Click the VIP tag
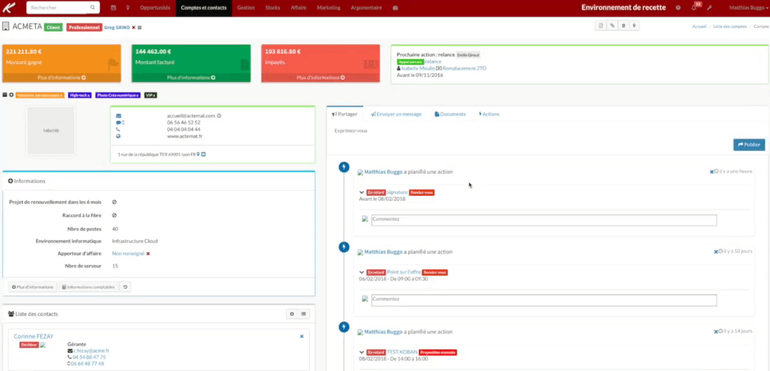The width and height of the screenshot is (770, 371). coord(150,95)
